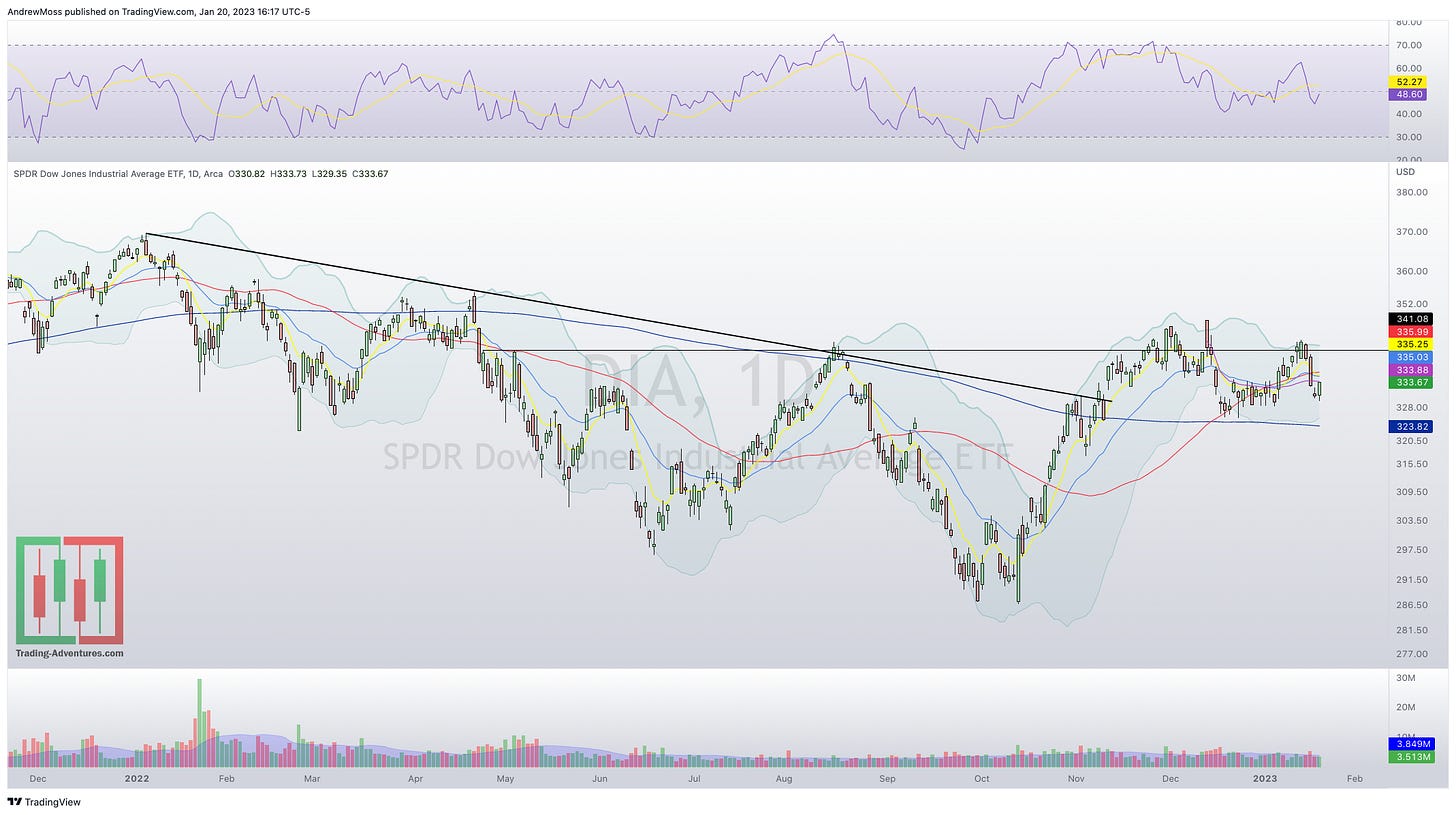
Task: Click the 380.00 price axis label
Action: 1410,192
